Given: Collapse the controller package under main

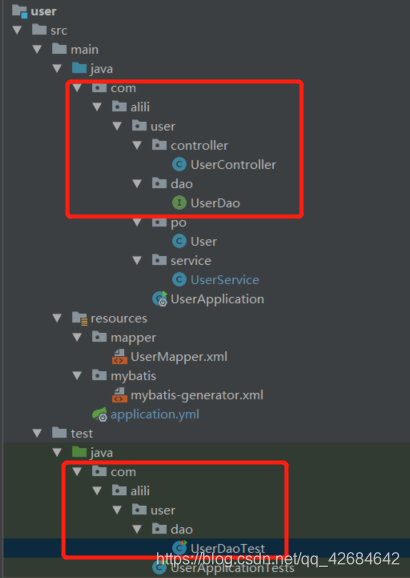Looking at the screenshot, I should point(137,146).
